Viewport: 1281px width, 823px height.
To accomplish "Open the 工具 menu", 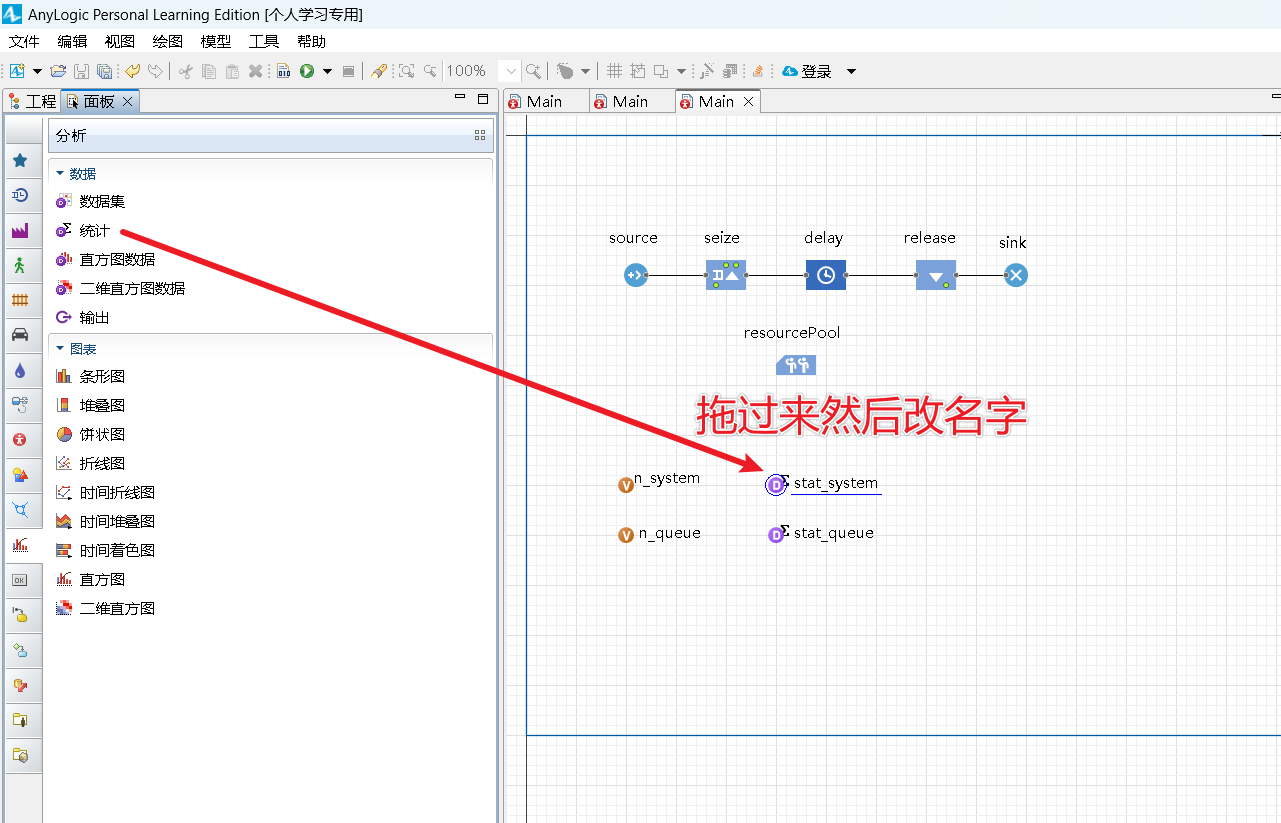I will coord(264,41).
